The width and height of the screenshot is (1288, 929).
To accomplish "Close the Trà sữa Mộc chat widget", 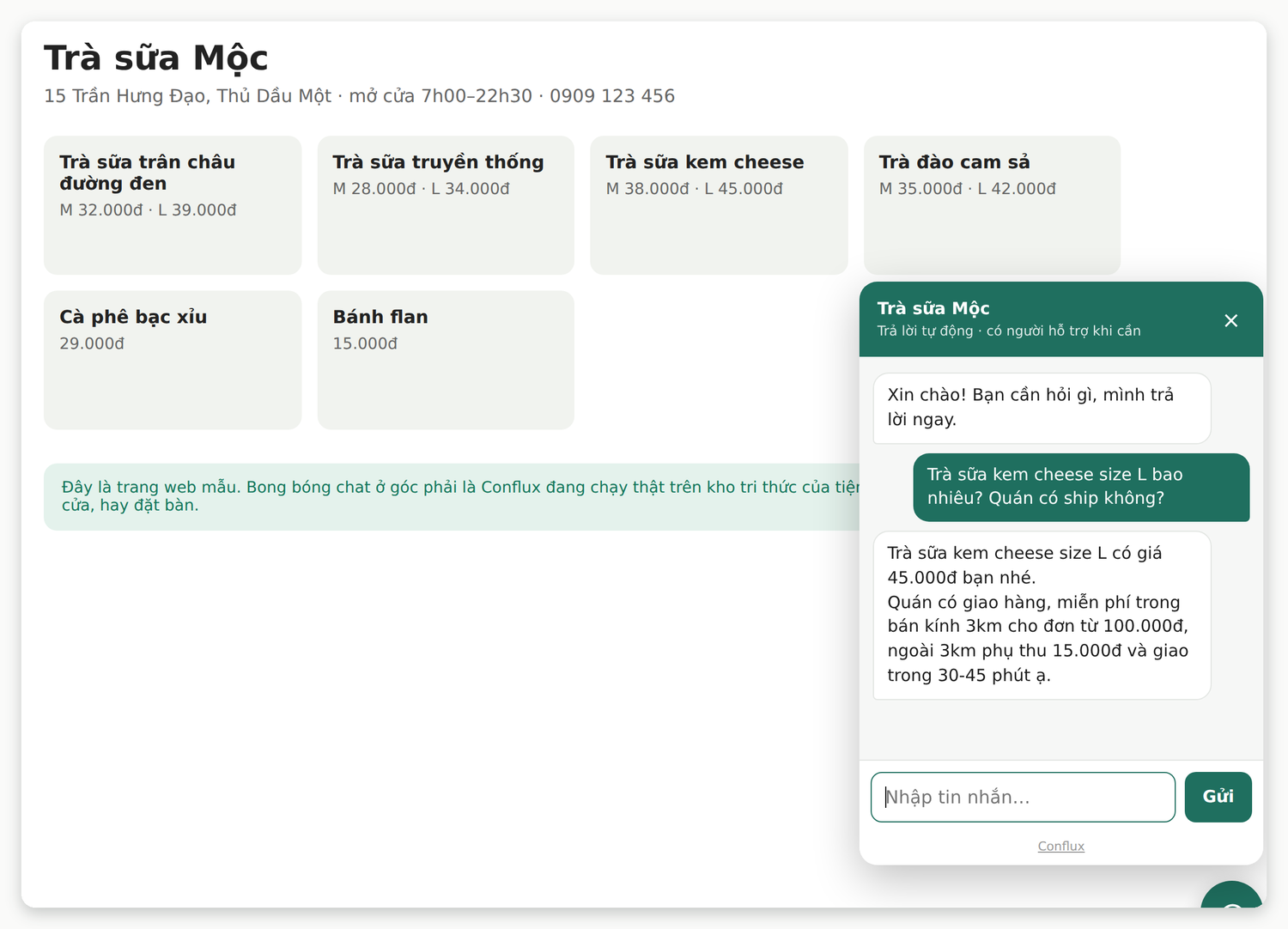I will (1230, 320).
